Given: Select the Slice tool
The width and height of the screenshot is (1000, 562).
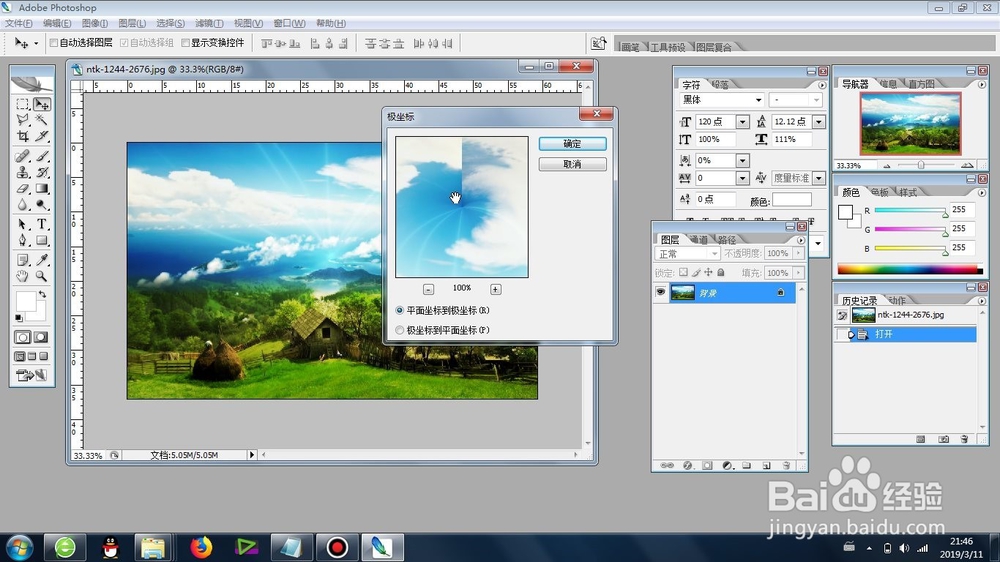Looking at the screenshot, I should (x=42, y=136).
